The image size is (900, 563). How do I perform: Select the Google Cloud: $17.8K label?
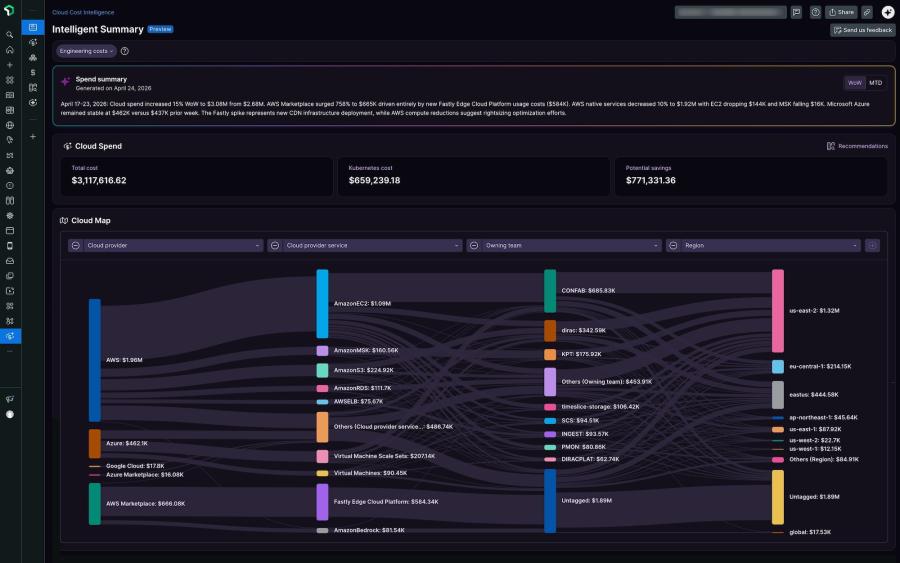(135, 466)
